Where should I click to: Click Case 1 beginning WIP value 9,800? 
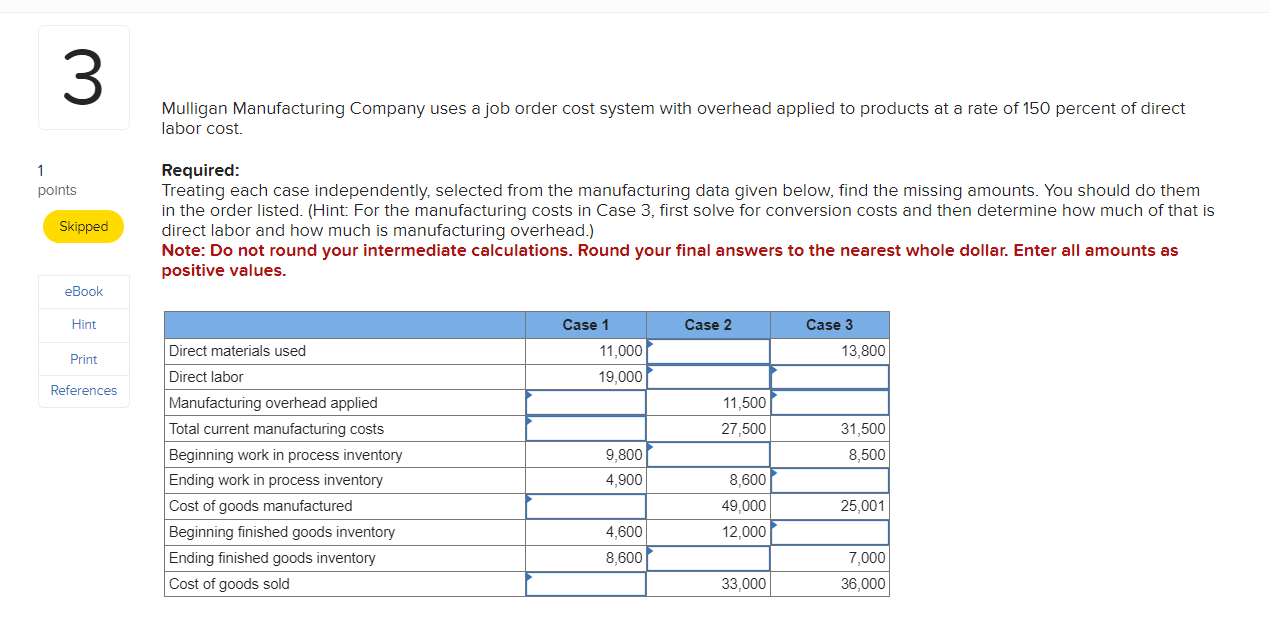pyautogui.click(x=624, y=455)
